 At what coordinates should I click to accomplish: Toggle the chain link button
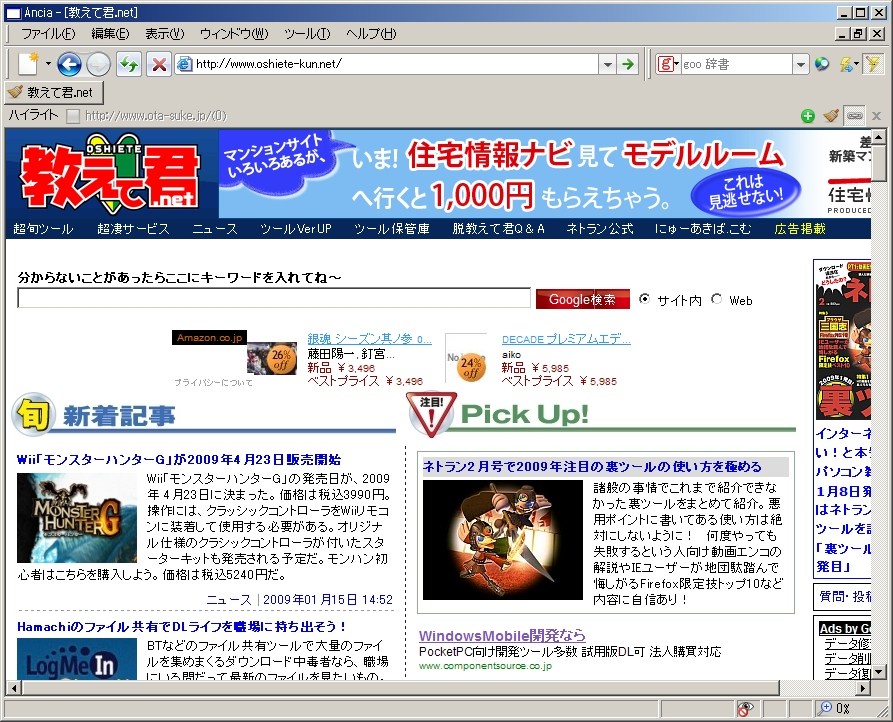click(854, 116)
